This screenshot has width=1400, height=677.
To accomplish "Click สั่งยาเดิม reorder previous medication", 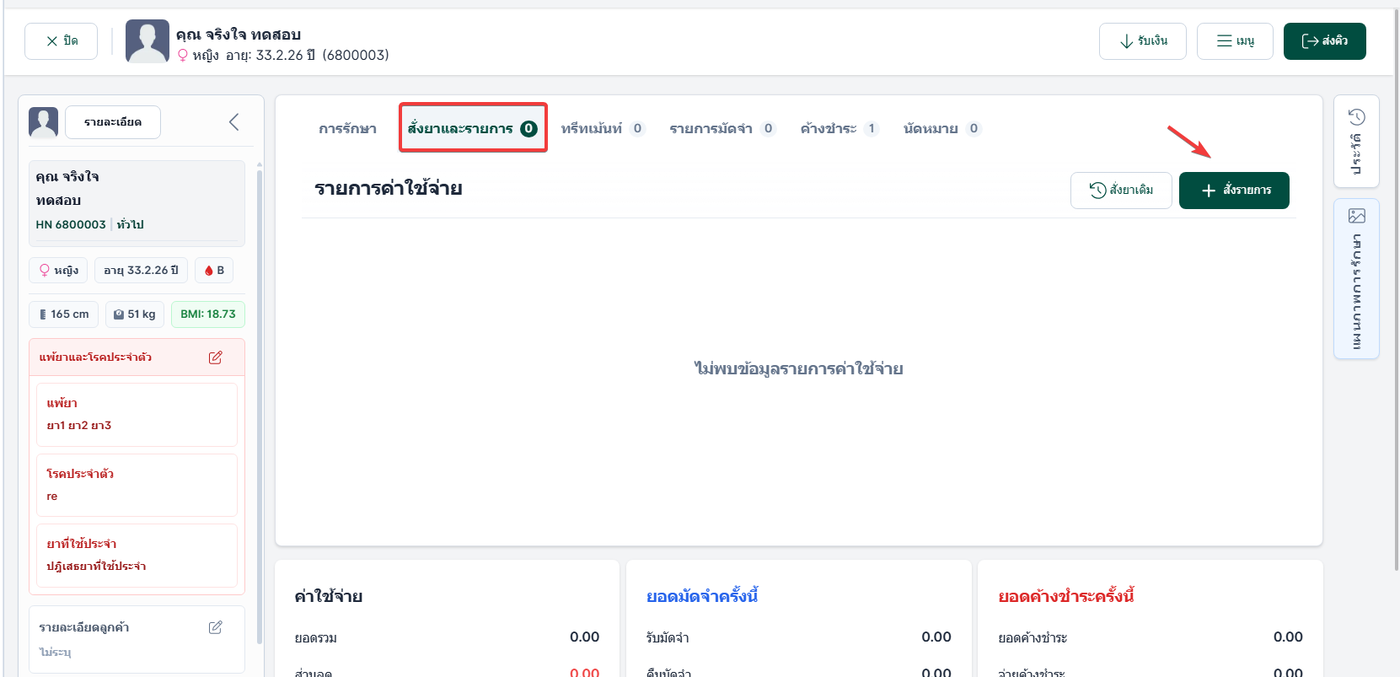I will (x=1121, y=190).
